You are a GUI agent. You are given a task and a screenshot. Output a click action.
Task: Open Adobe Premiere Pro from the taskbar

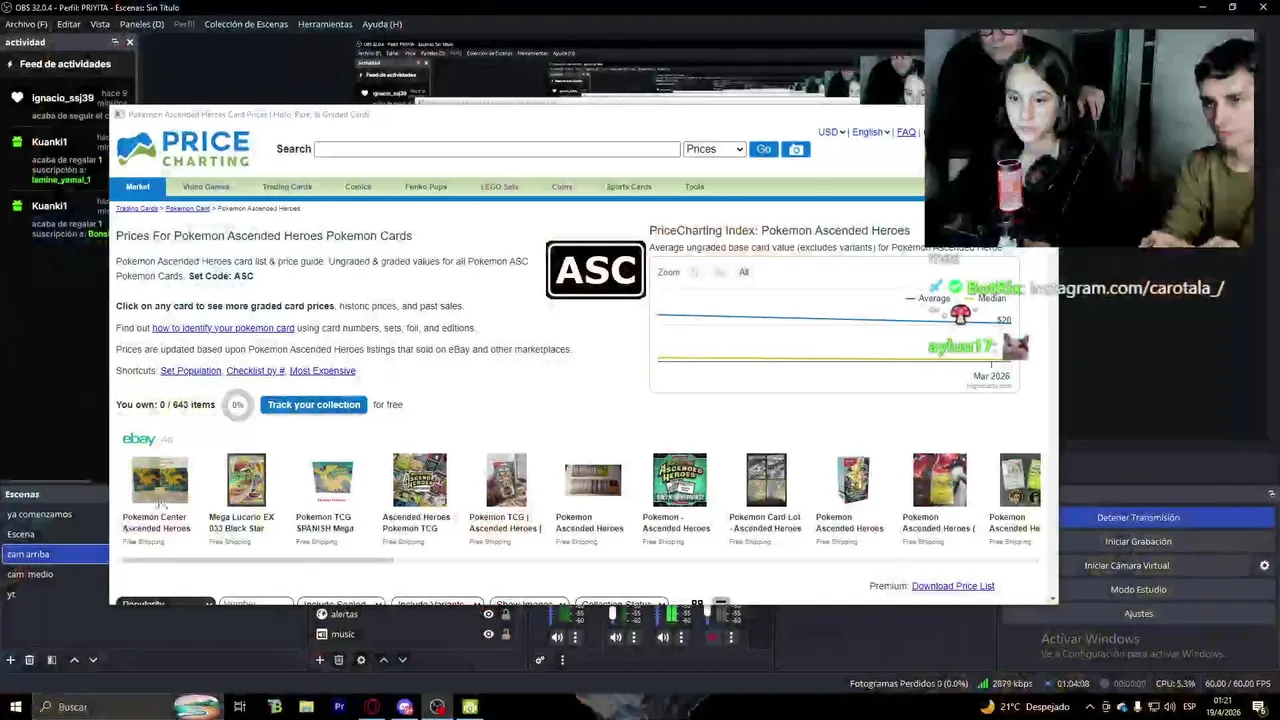pyautogui.click(x=339, y=707)
